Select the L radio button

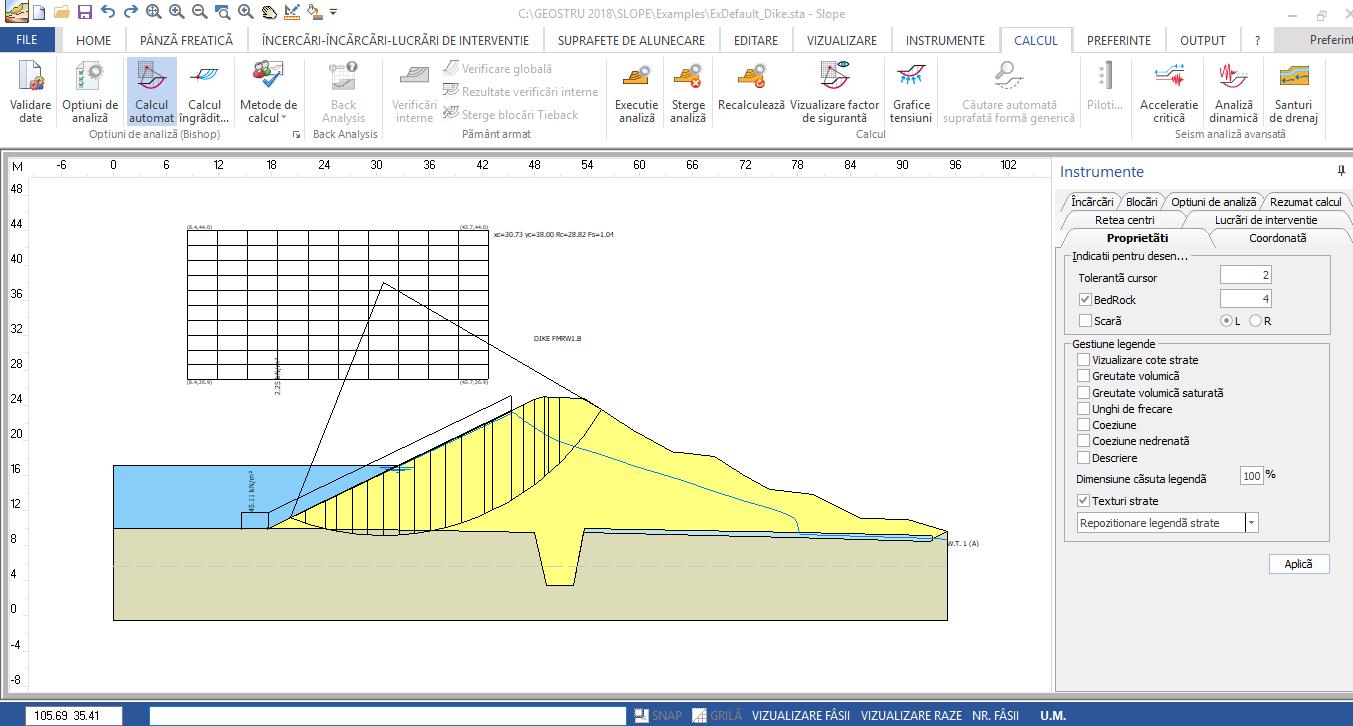[x=1226, y=321]
